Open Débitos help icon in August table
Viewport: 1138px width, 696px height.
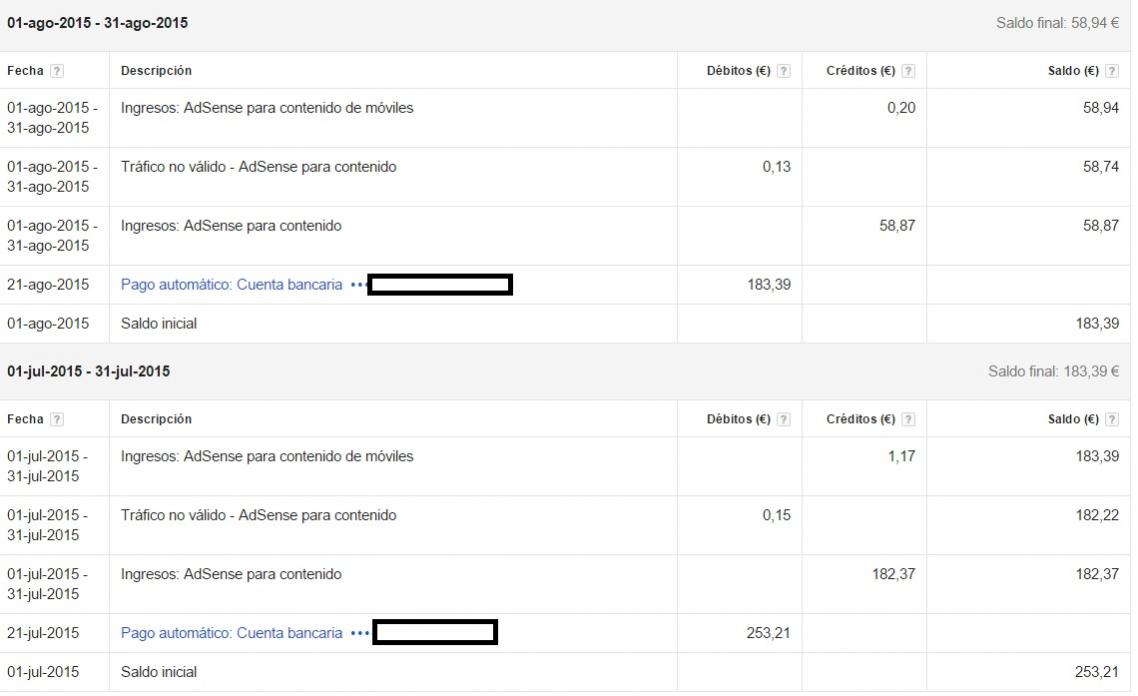coord(783,71)
